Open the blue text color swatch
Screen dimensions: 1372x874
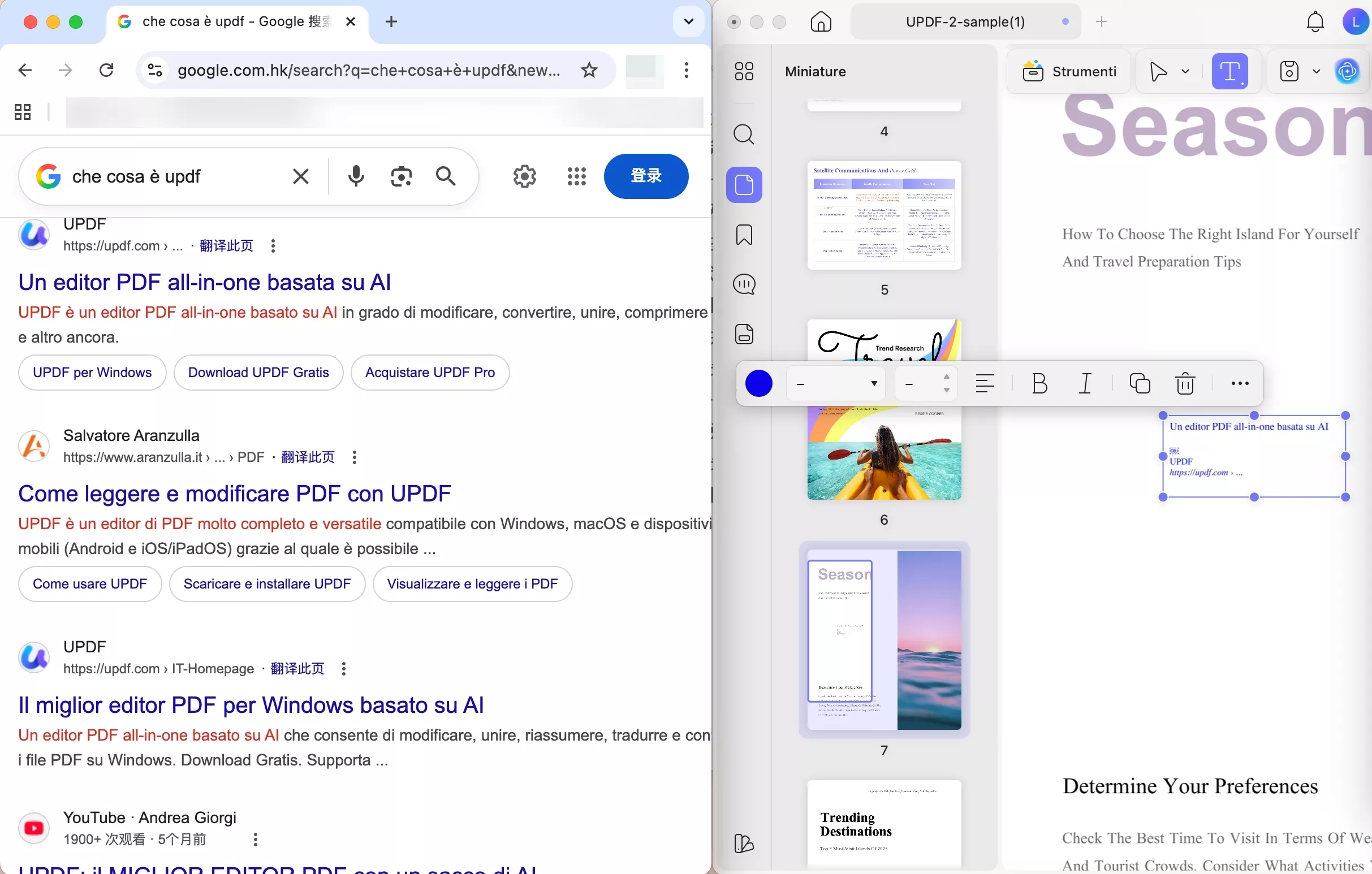(758, 383)
